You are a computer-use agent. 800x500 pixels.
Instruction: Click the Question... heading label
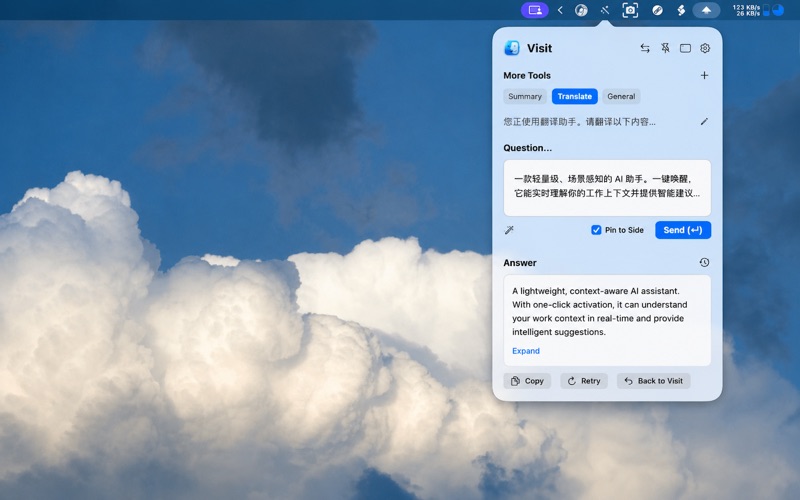(x=528, y=148)
